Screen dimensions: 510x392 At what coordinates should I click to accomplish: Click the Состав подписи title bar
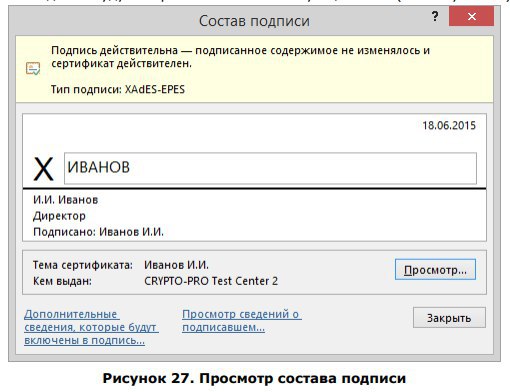pos(254,21)
